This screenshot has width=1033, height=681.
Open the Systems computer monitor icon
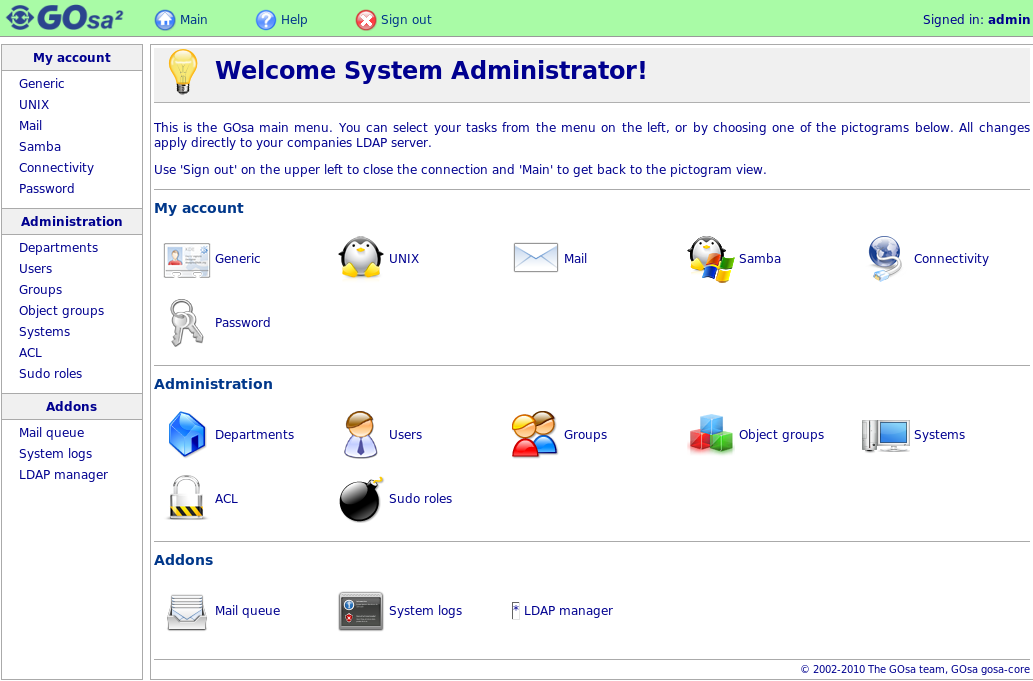click(885, 435)
